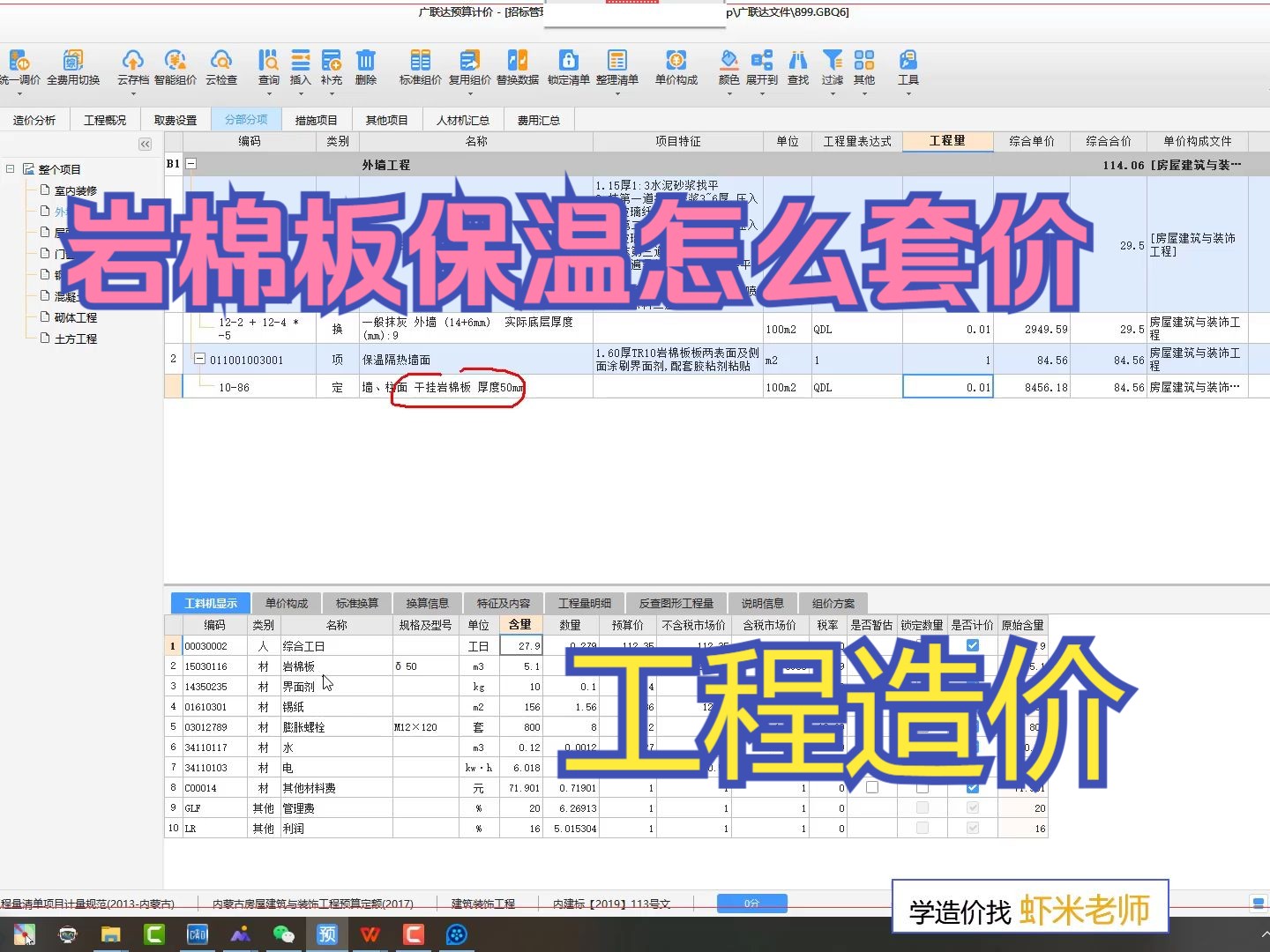Check 锁定数量 for the 其他材料费 row
This screenshot has height=952, width=1270.
tap(922, 787)
